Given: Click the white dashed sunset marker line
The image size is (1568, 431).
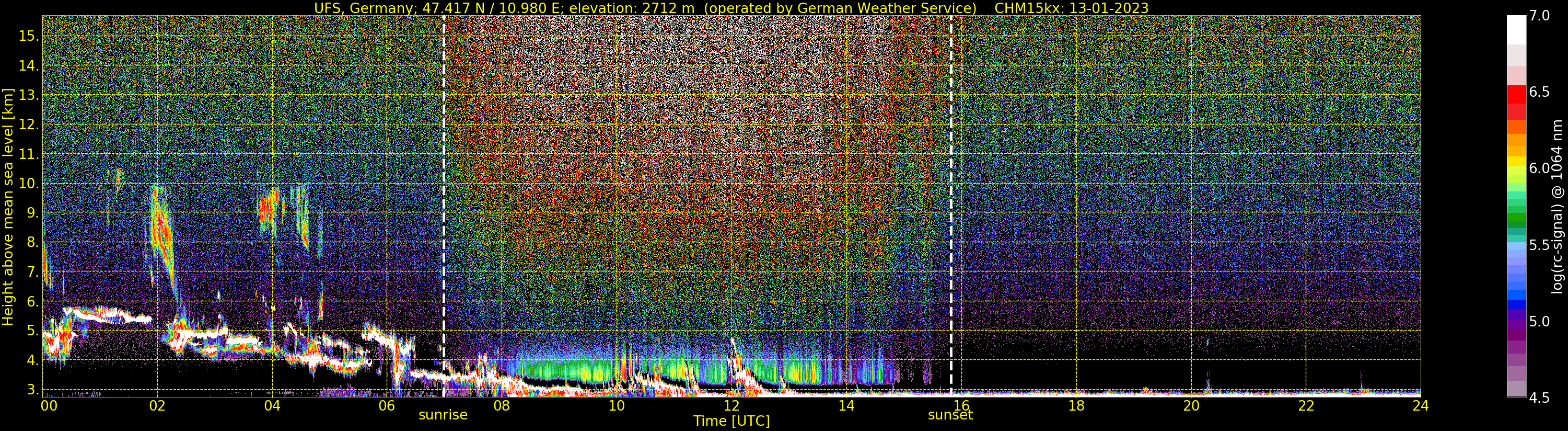Looking at the screenshot, I should coord(951,206).
